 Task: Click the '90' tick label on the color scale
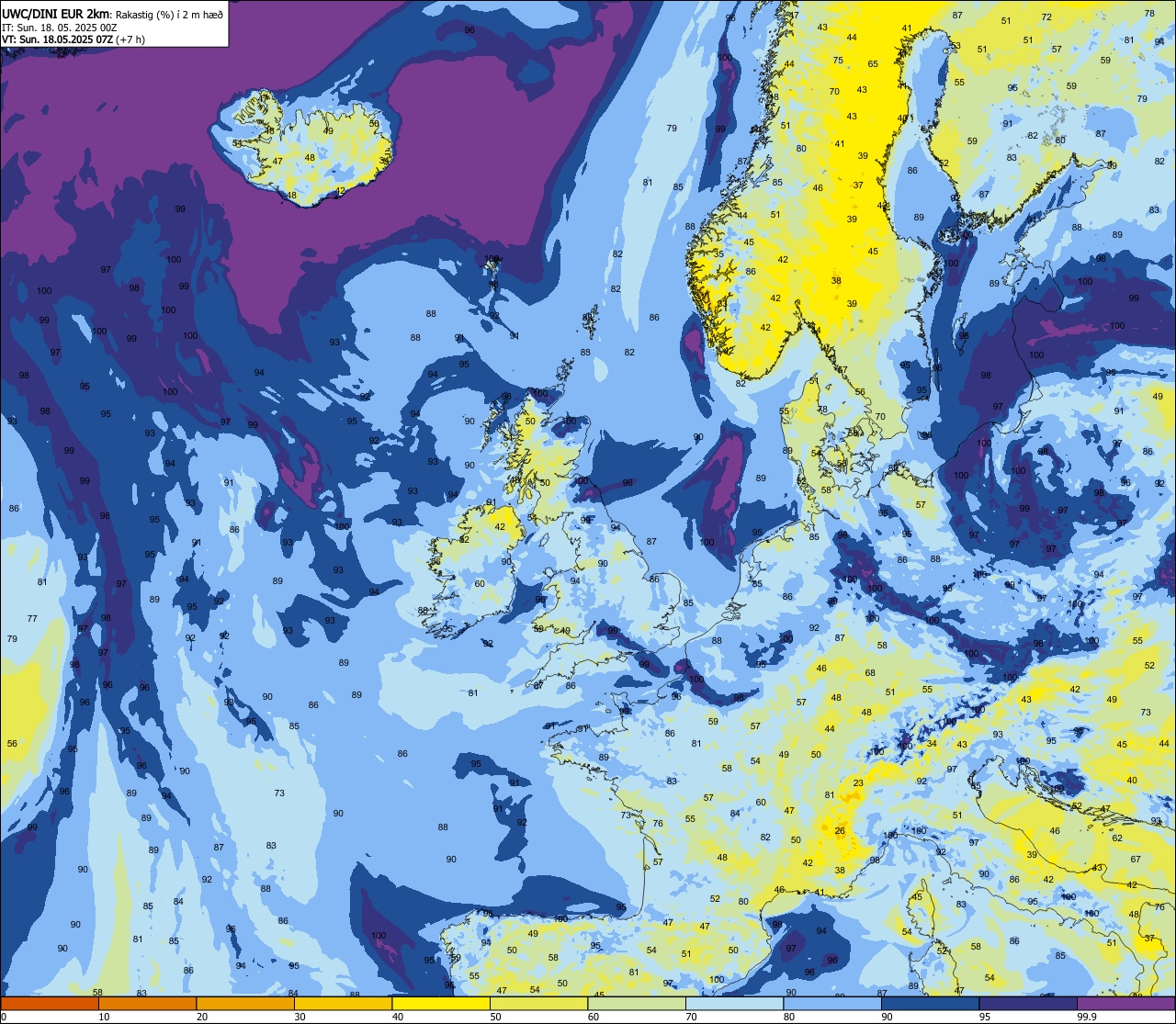(887, 1017)
